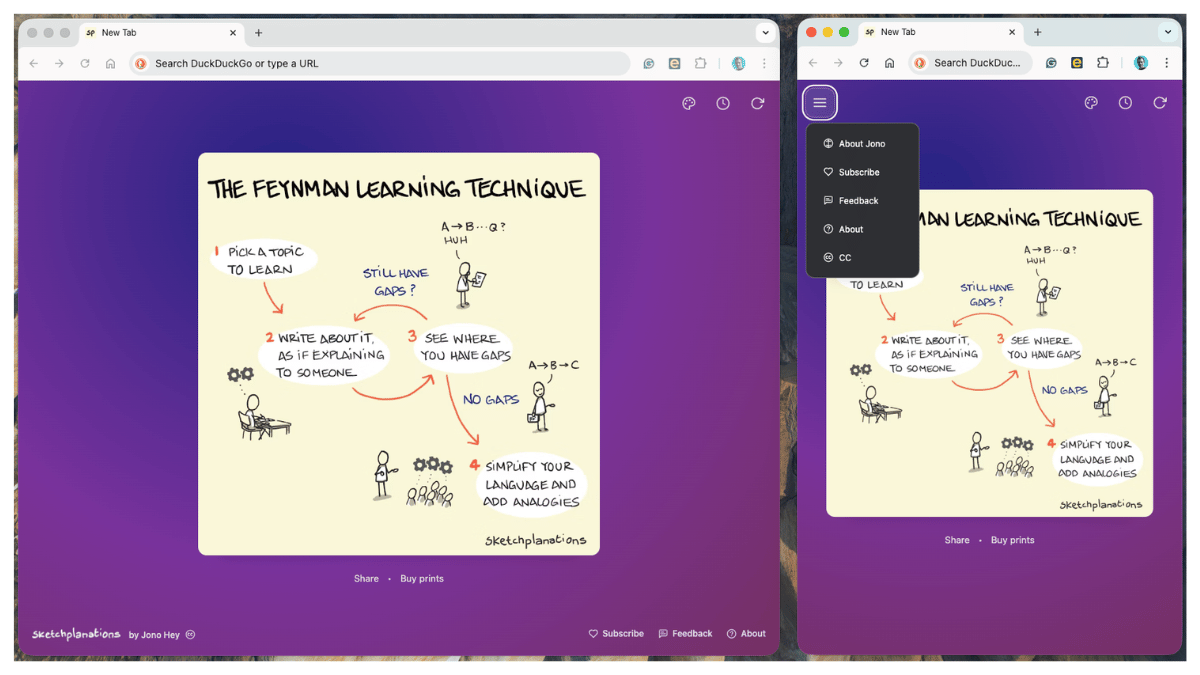Open the three-dot browser menu in right window
This screenshot has width=1200, height=675.
tap(1167, 62)
